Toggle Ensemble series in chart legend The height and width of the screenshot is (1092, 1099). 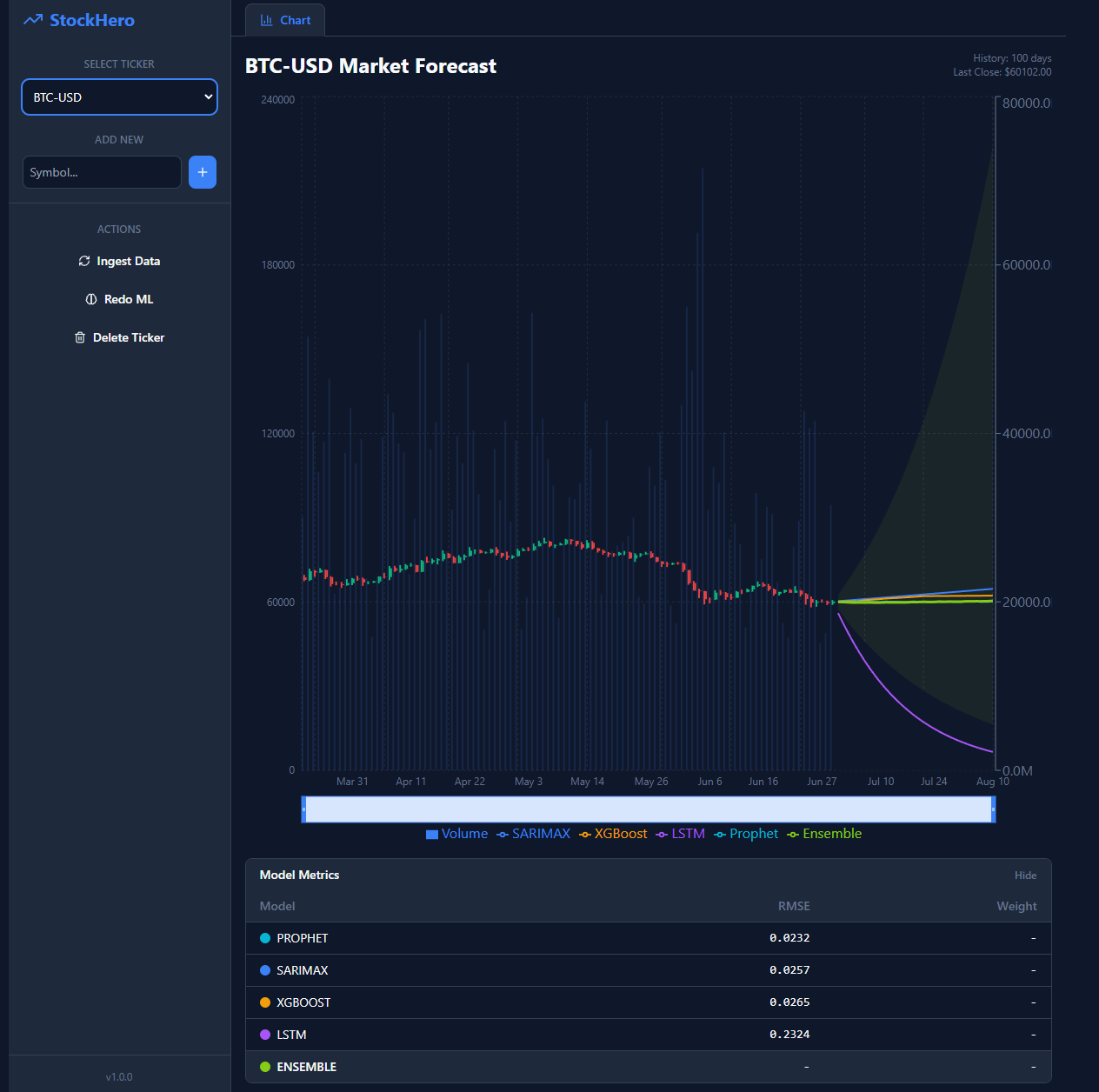point(824,834)
